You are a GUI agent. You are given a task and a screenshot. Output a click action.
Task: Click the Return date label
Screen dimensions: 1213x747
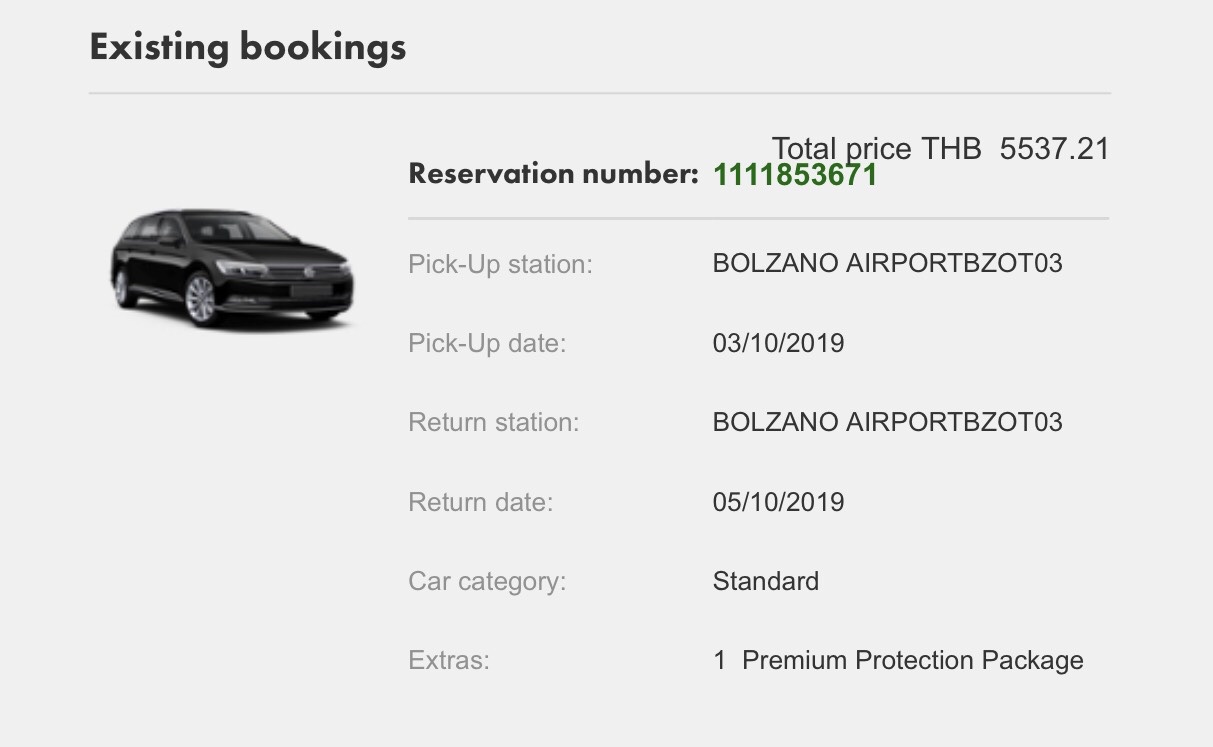(480, 501)
